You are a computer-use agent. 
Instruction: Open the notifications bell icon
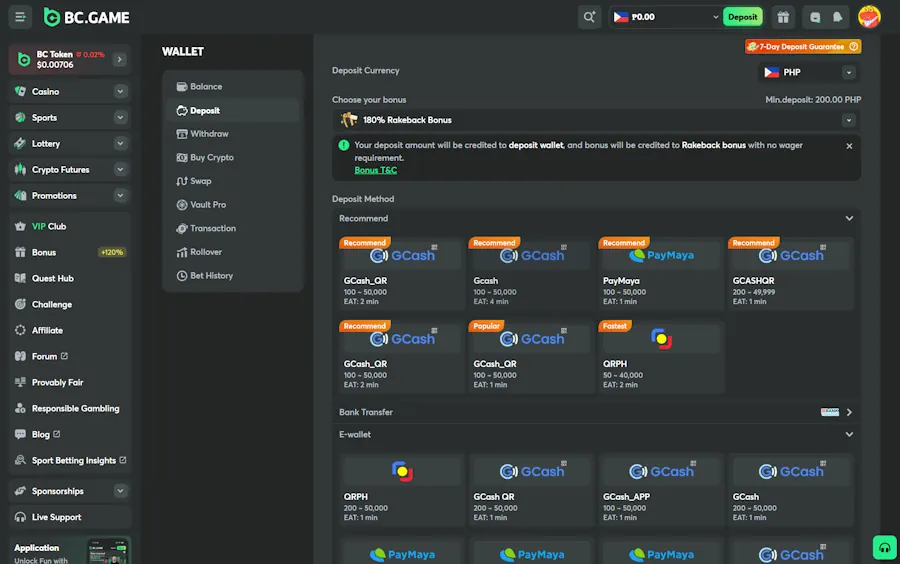coord(837,17)
